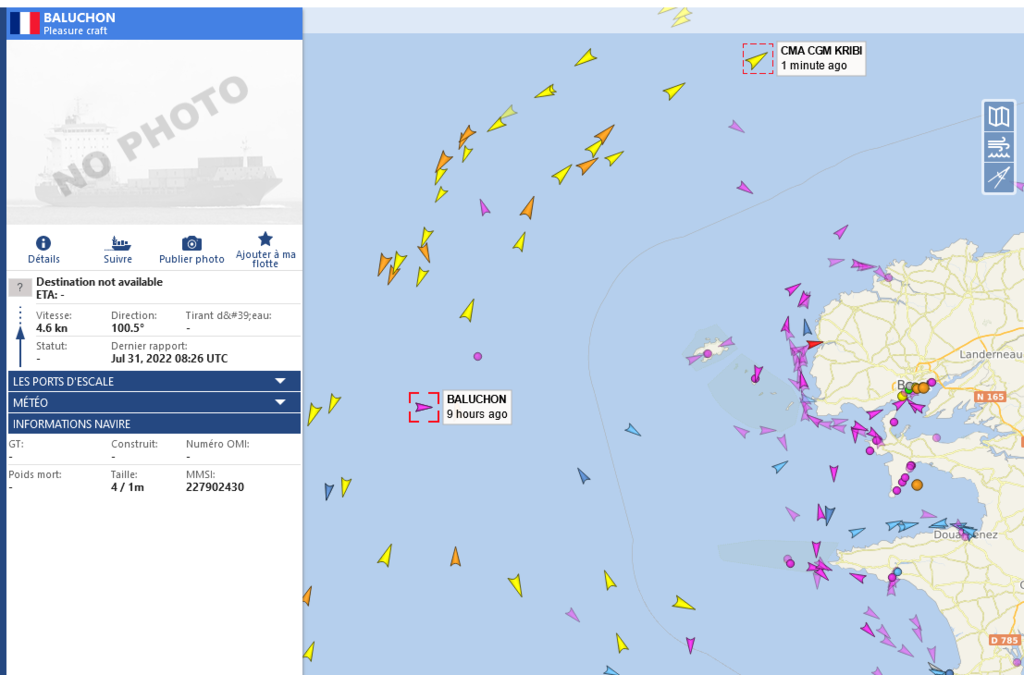This screenshot has width=1024, height=675.
Task: Click the N 165 road label
Action: tap(989, 397)
